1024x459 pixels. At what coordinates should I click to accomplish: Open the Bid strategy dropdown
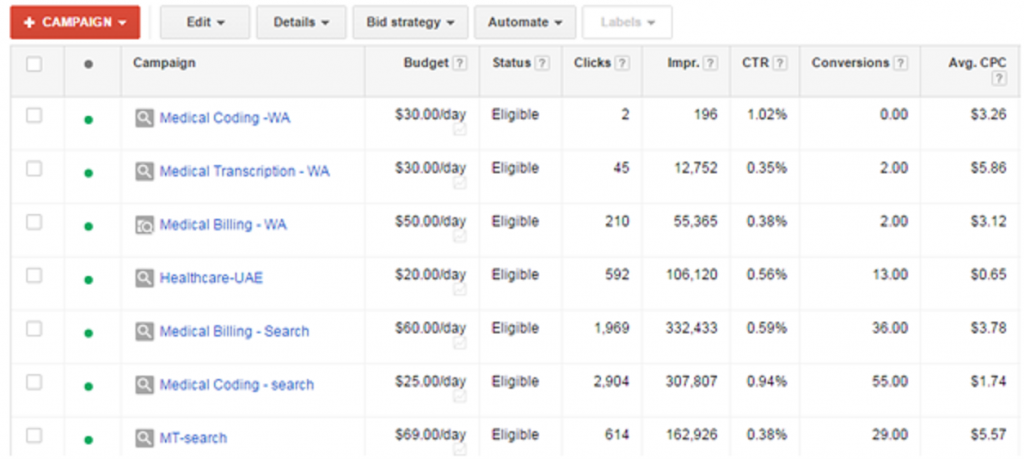[x=410, y=22]
